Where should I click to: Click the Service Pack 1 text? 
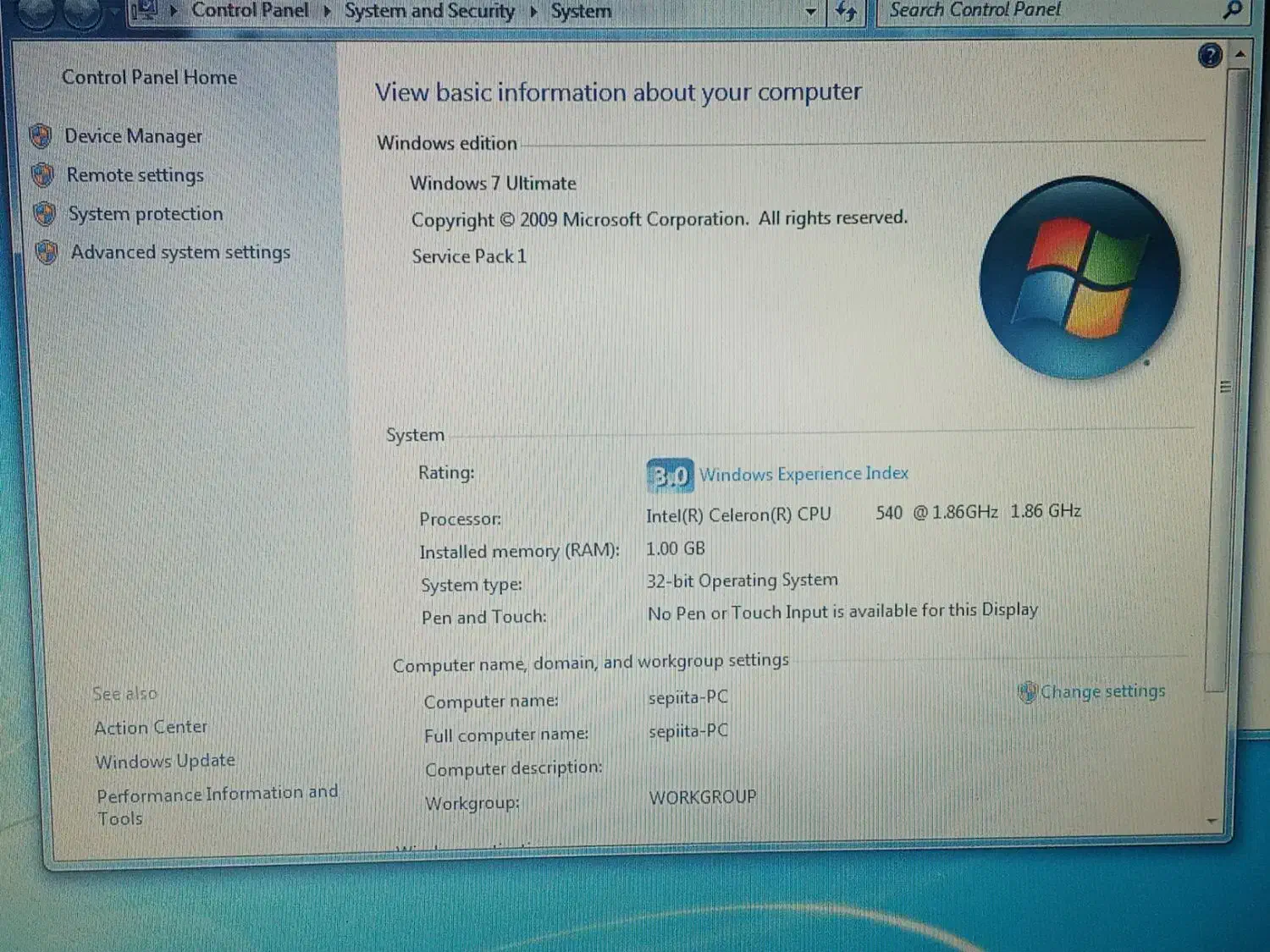[469, 256]
